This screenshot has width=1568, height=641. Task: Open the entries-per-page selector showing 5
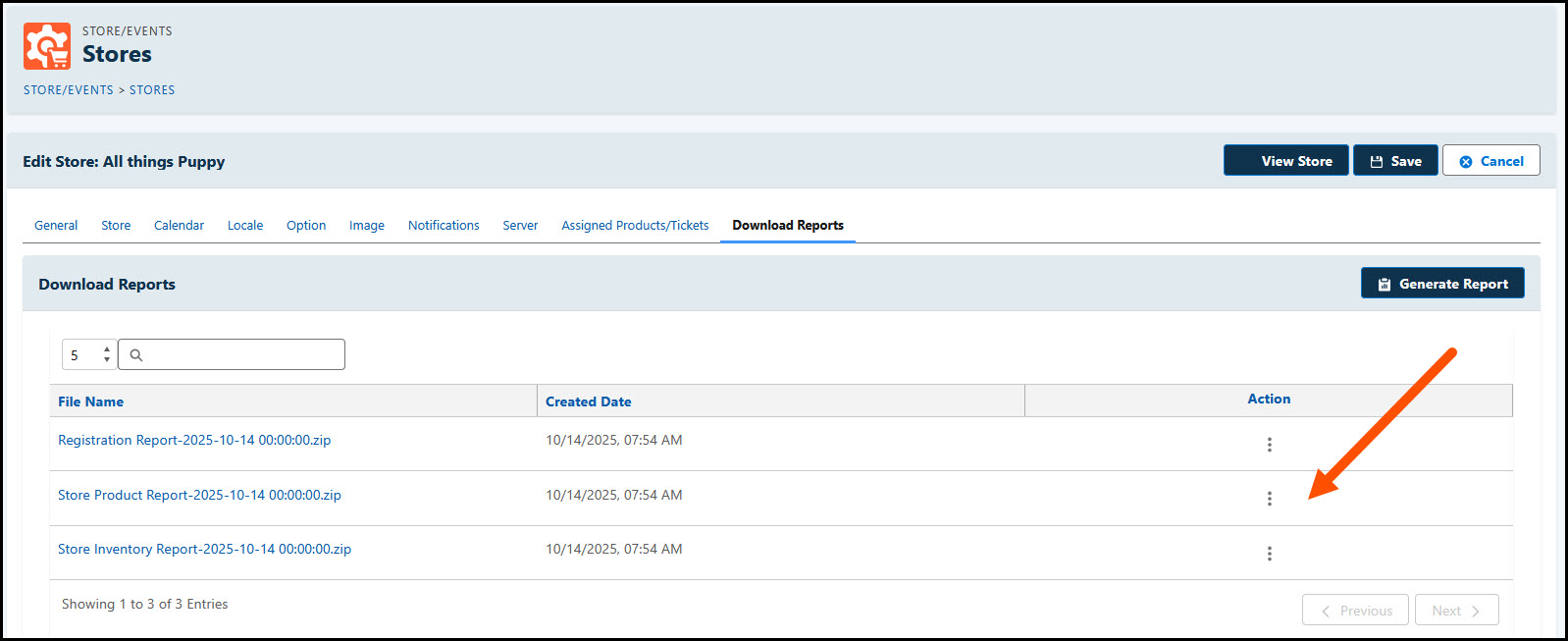(x=89, y=354)
